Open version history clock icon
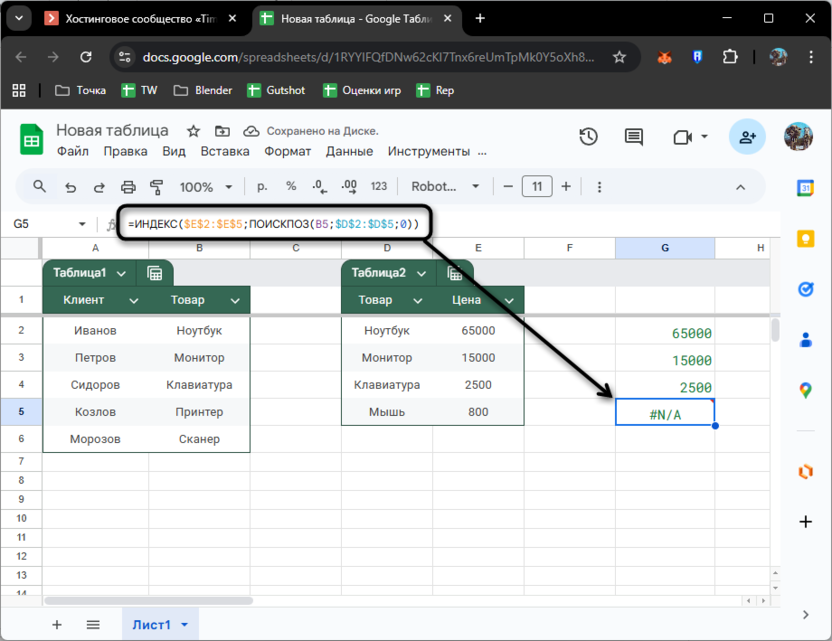832x641 pixels. (589, 137)
